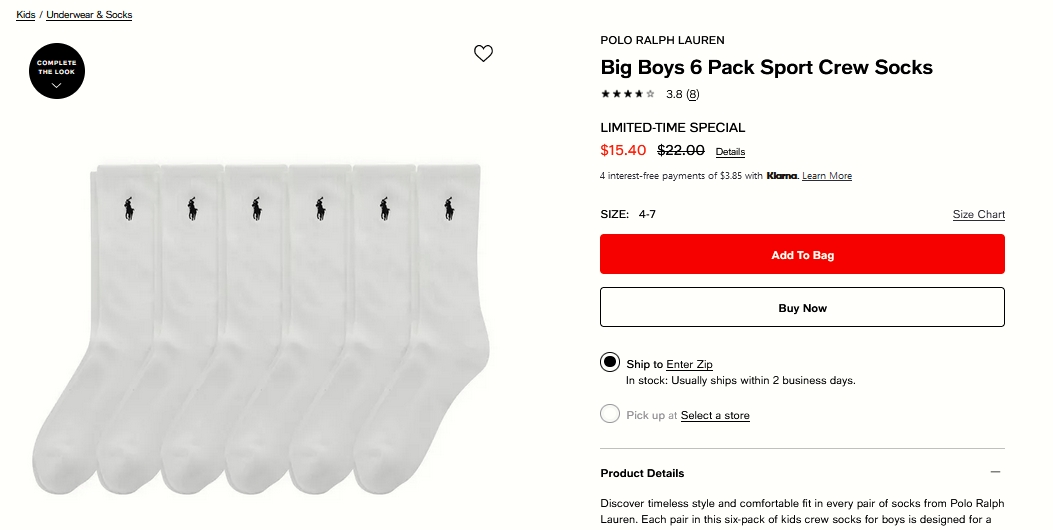1053x530 pixels.
Task: Click the Klarna logo
Action: coord(782,176)
